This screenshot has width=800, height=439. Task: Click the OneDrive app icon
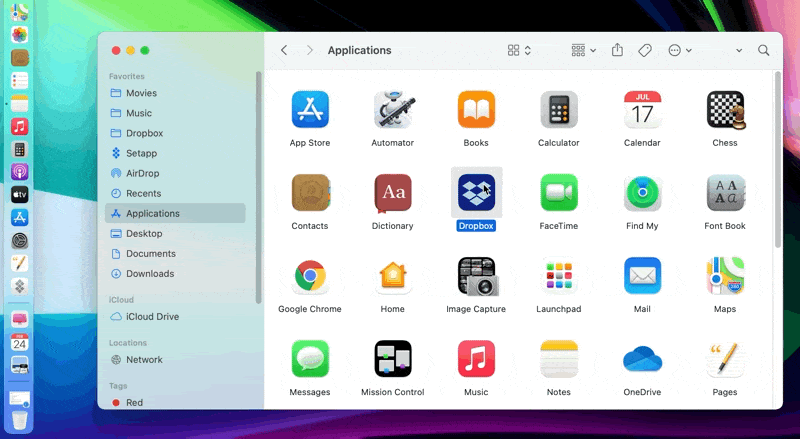(642, 359)
